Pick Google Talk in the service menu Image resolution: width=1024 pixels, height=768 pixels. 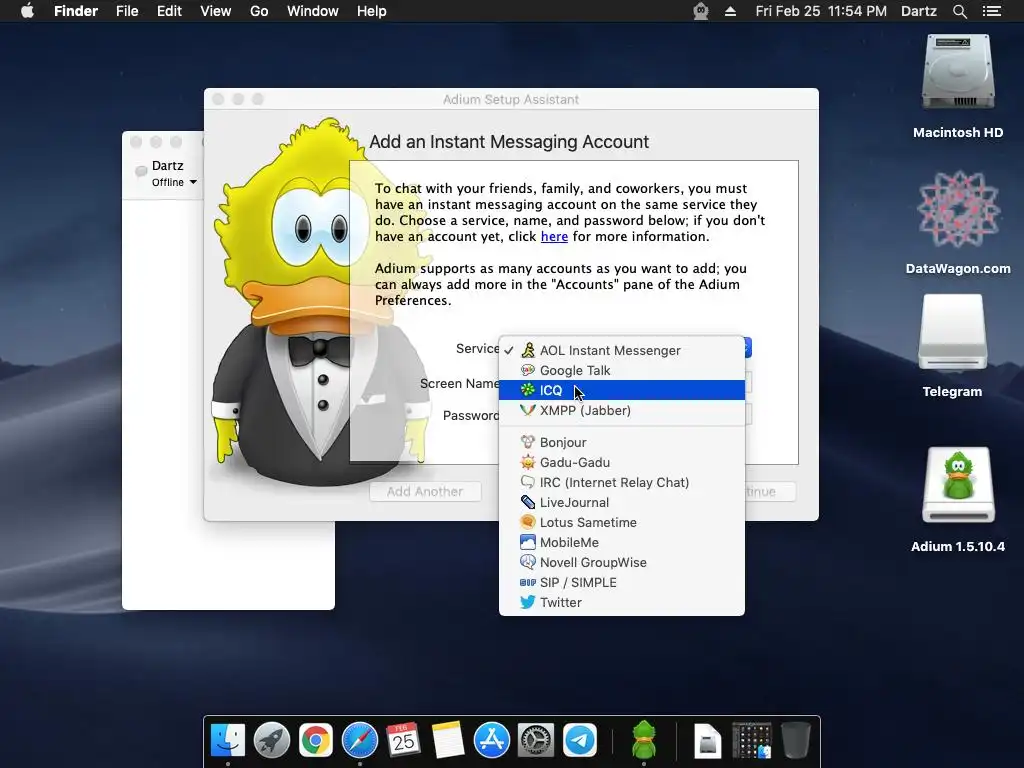click(x=621, y=370)
